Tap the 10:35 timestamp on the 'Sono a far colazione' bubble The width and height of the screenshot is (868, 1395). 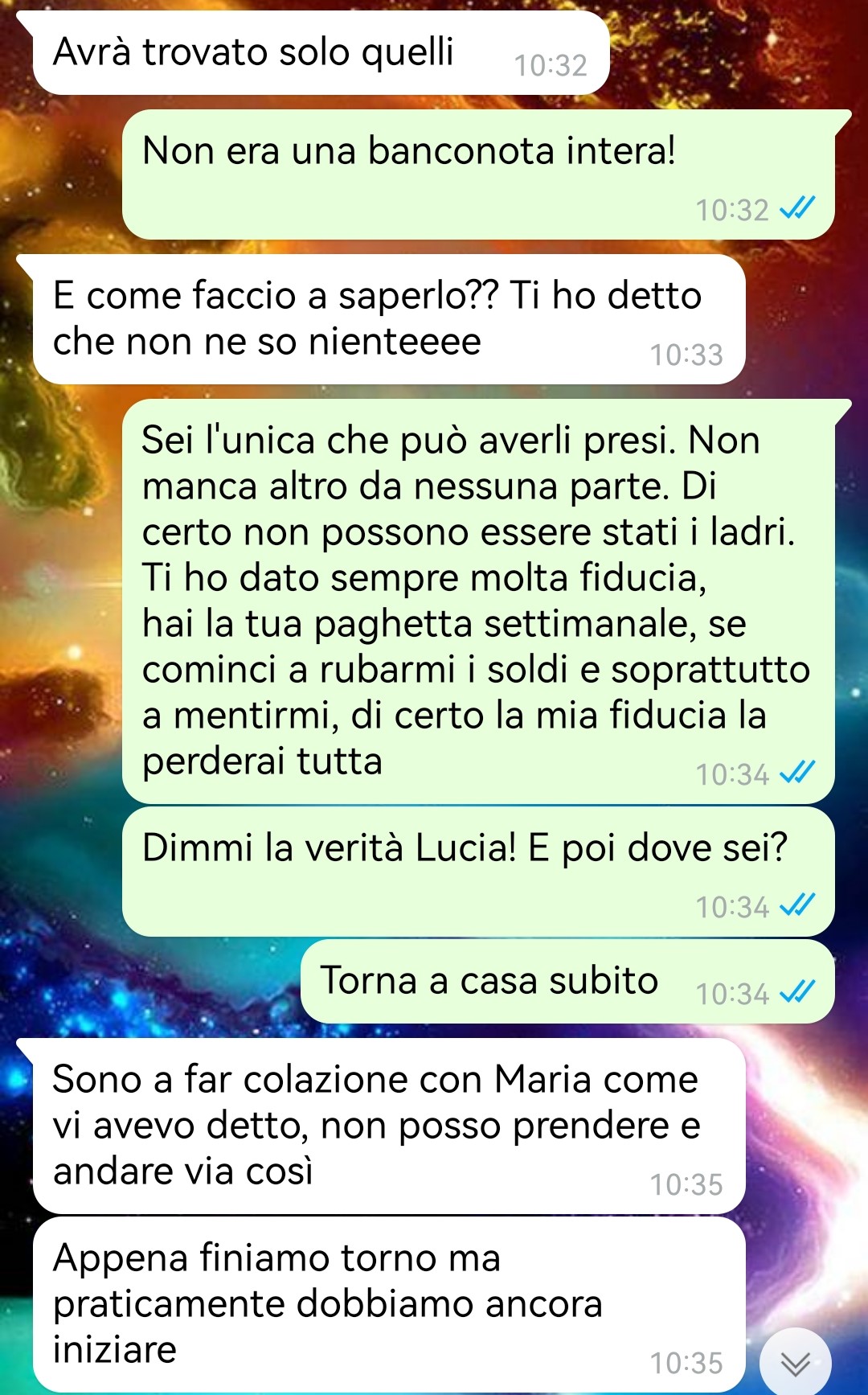pos(686,1184)
